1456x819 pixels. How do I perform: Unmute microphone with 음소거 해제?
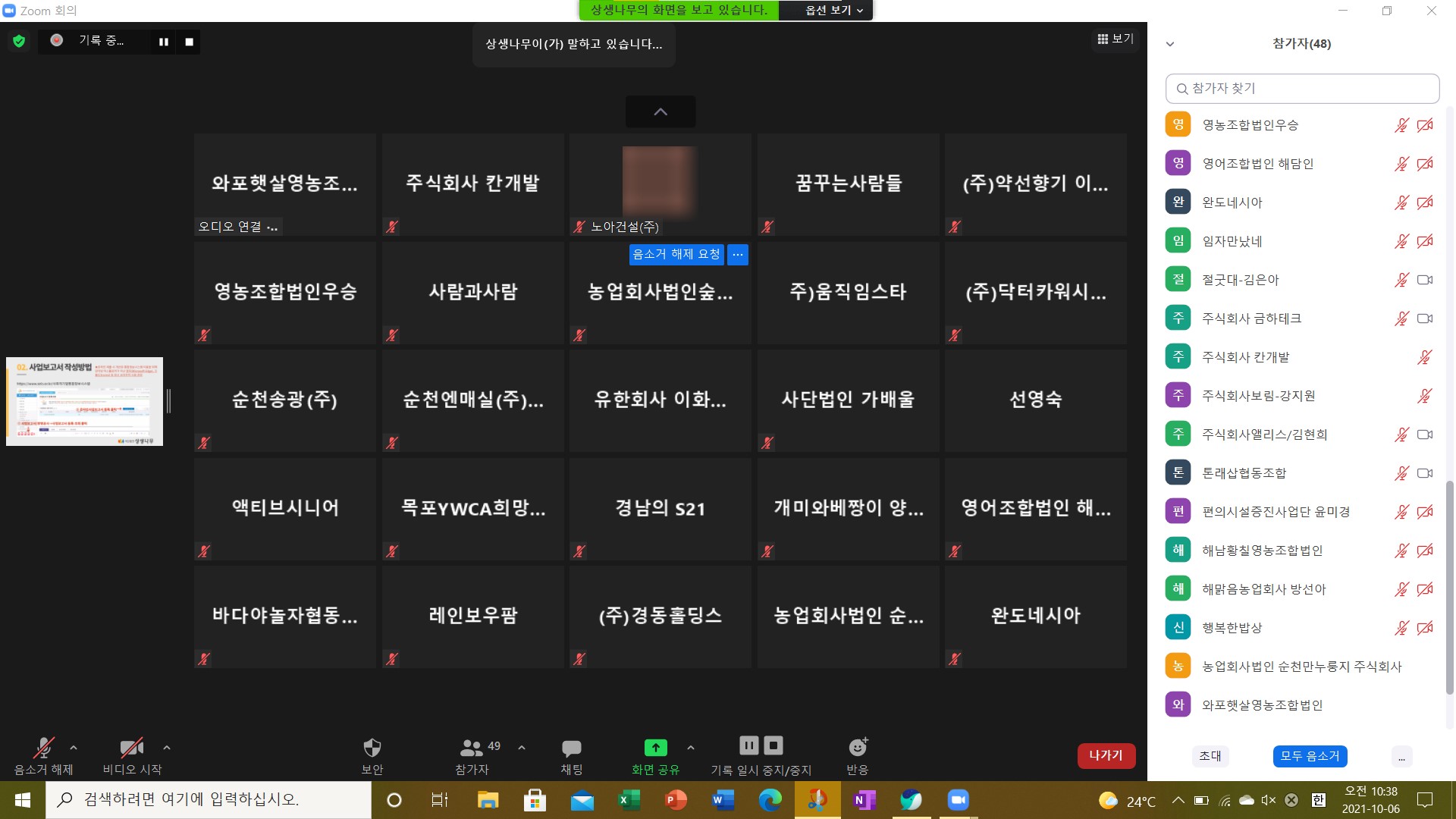click(x=43, y=755)
